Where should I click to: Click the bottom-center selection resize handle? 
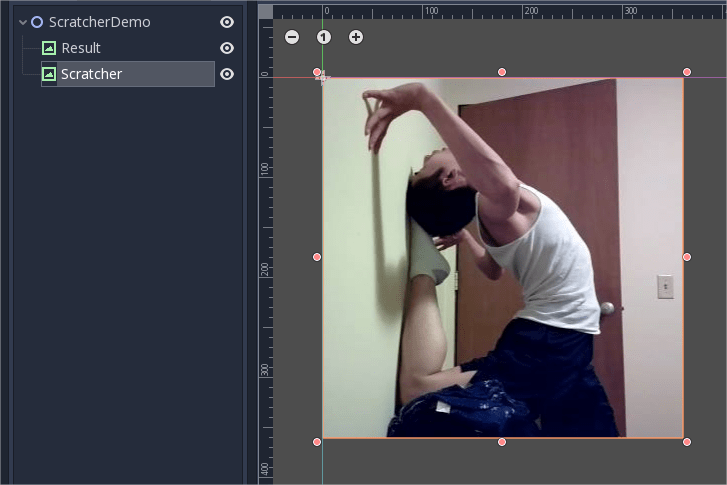pyautogui.click(x=502, y=442)
